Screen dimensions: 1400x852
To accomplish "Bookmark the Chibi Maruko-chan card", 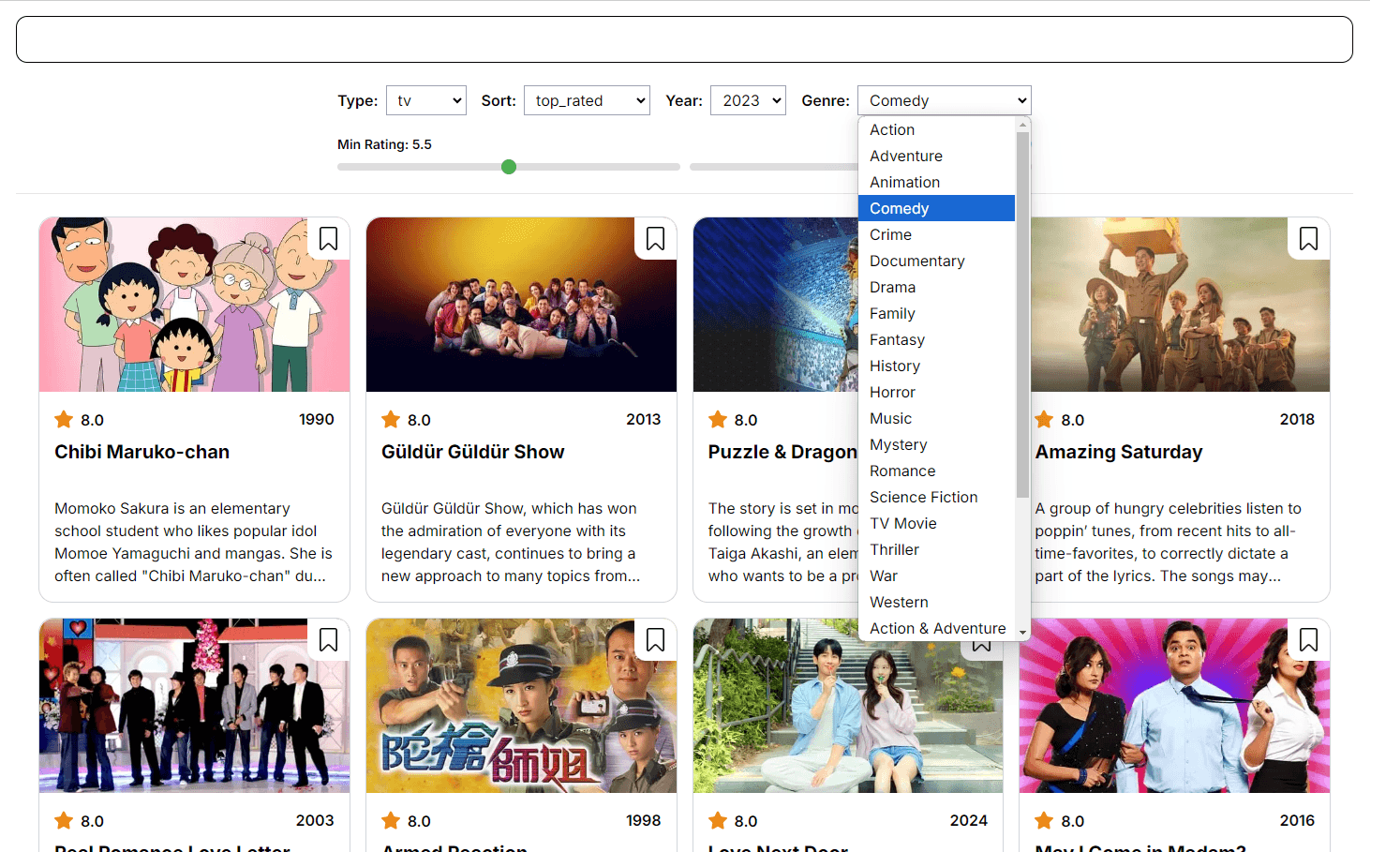I will tap(328, 239).
